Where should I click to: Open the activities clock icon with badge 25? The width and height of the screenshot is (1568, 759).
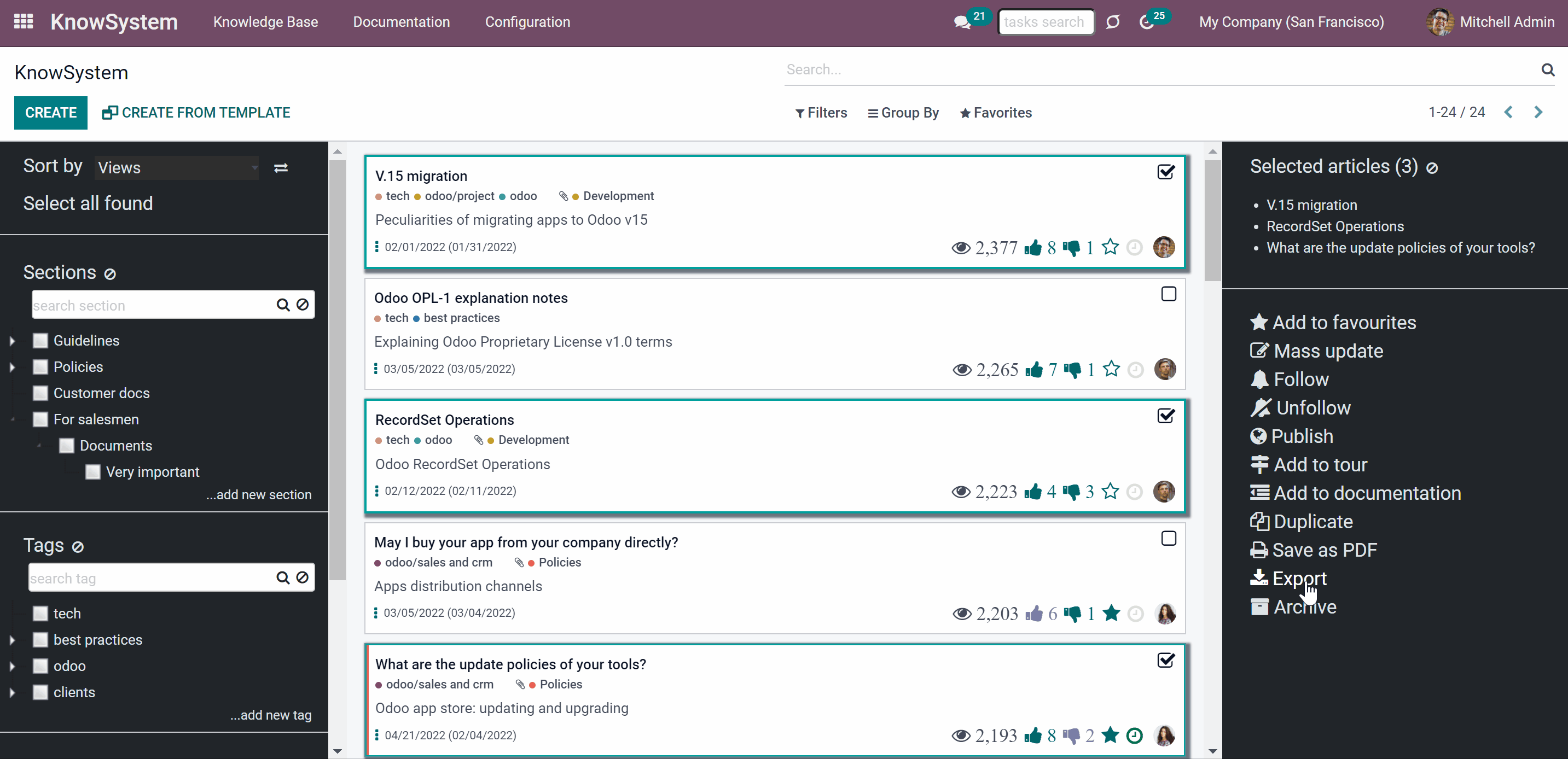[x=1146, y=22]
